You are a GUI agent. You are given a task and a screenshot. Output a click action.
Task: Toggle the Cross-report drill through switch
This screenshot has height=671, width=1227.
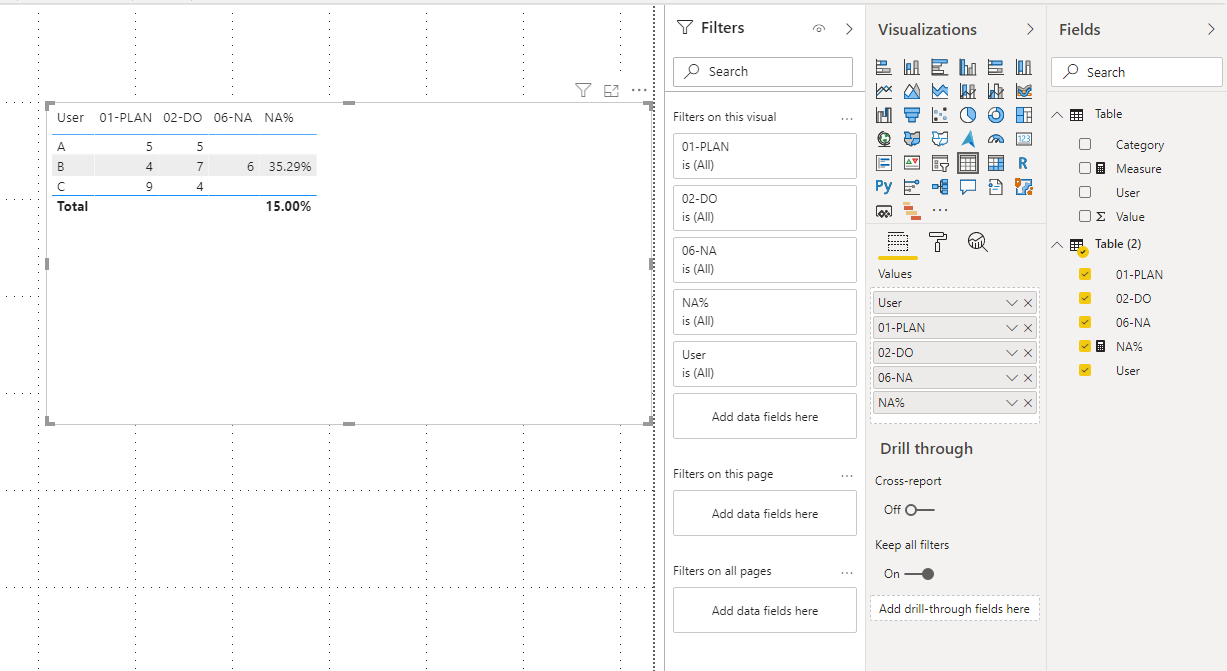[x=919, y=510]
